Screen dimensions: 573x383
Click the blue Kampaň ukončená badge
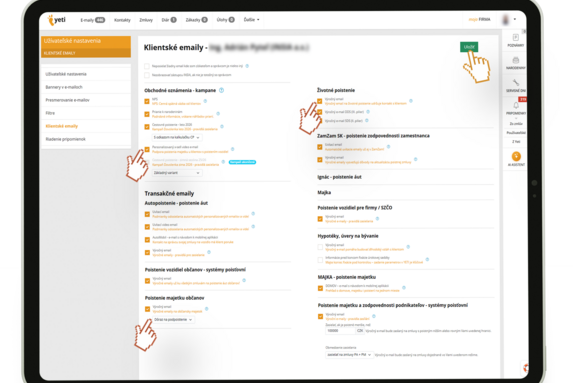pos(242,162)
